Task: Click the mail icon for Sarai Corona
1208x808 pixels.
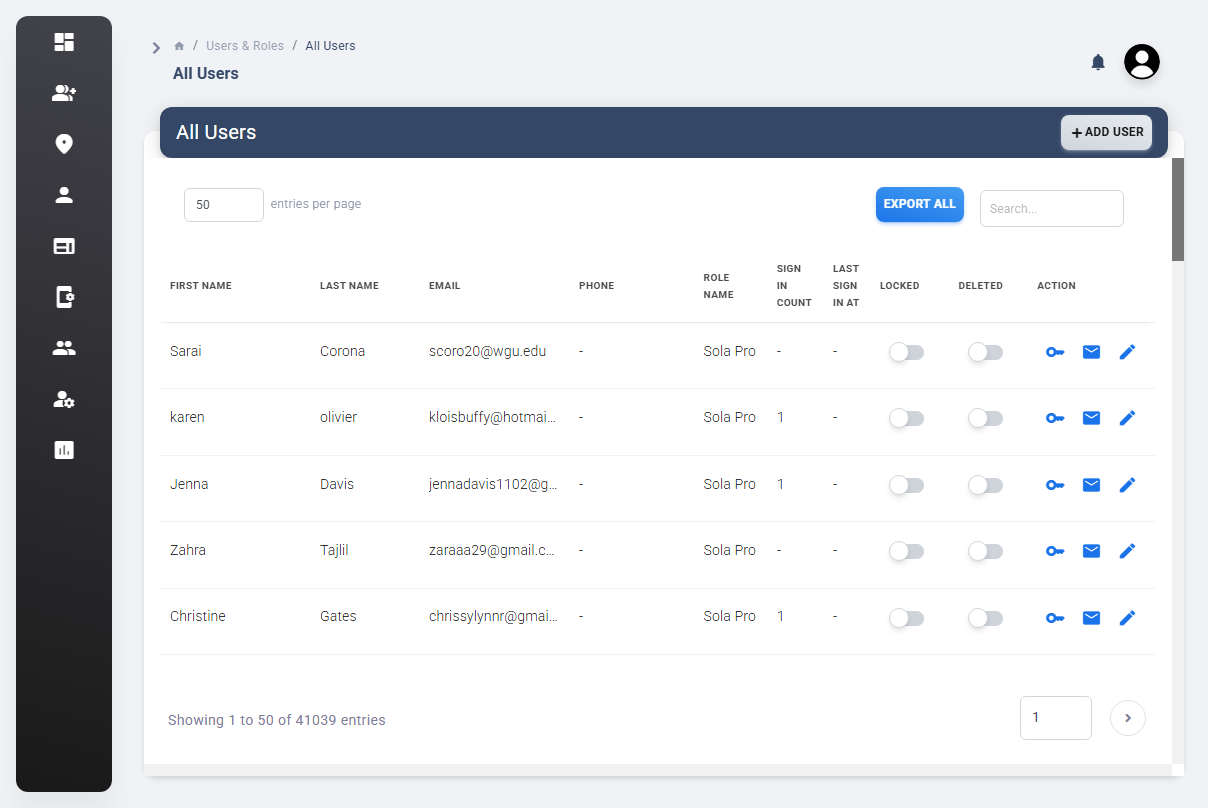Action: [1092, 352]
